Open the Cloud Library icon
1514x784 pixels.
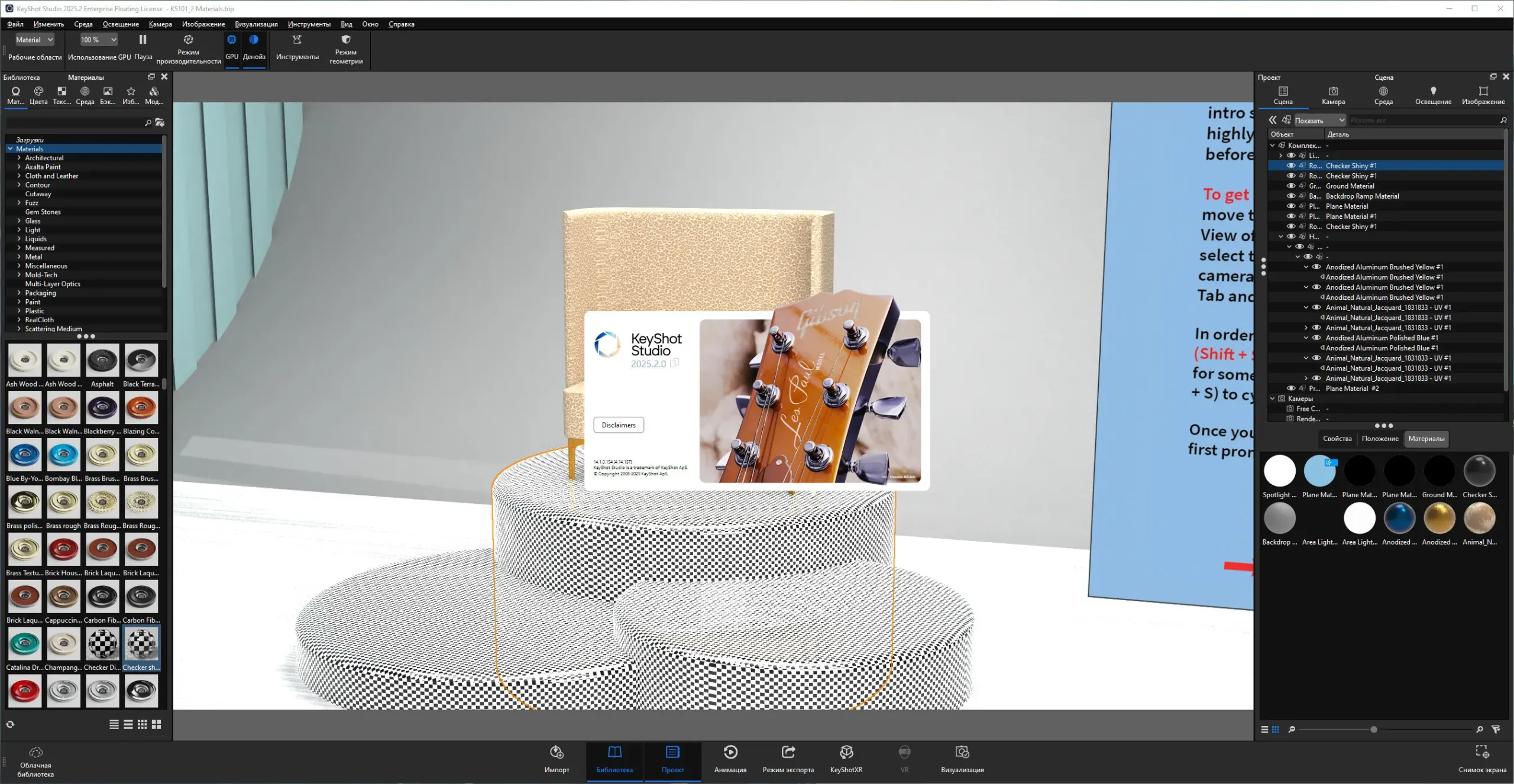[35, 752]
